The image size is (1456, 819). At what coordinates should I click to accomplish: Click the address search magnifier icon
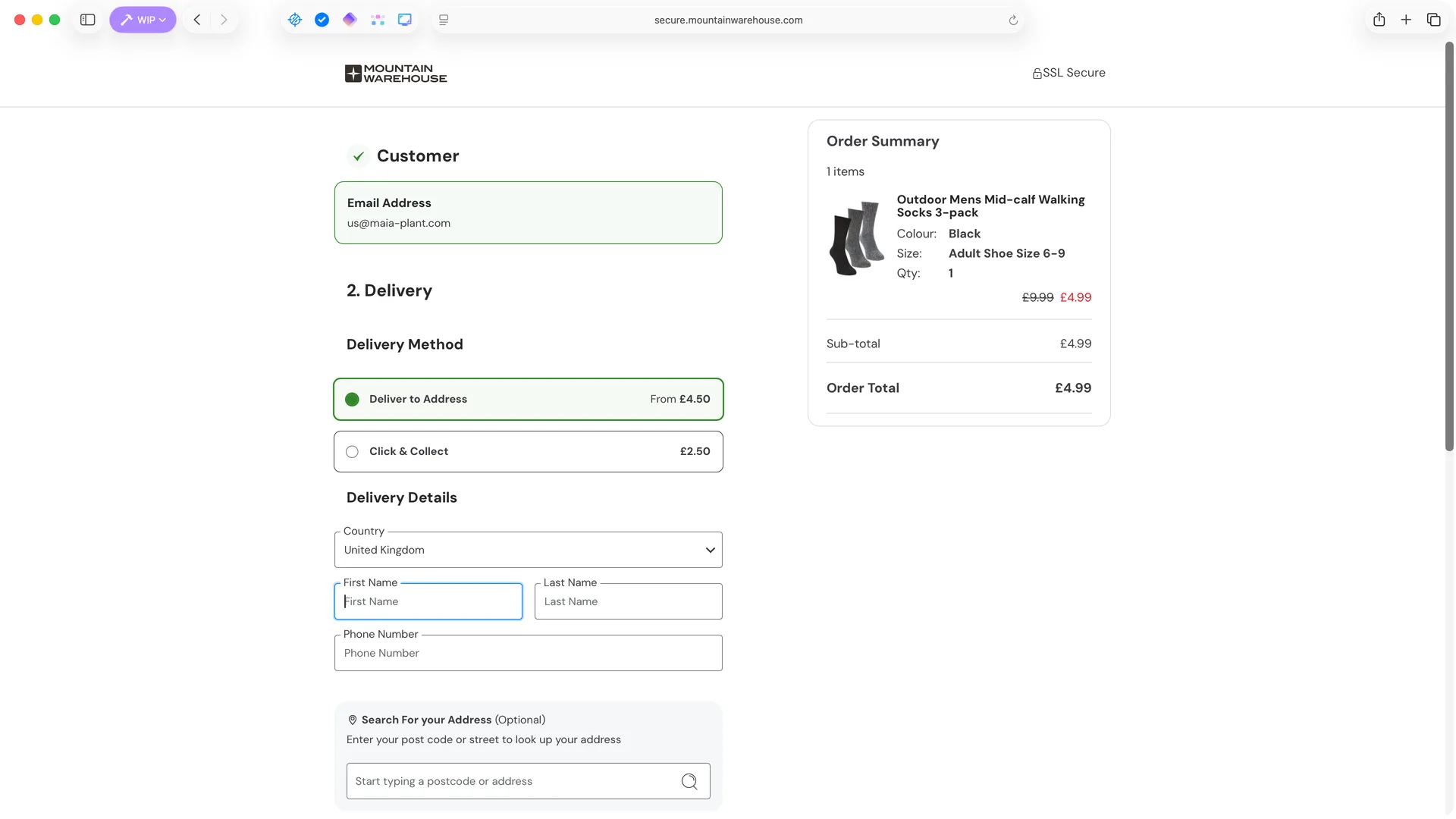[x=689, y=781]
